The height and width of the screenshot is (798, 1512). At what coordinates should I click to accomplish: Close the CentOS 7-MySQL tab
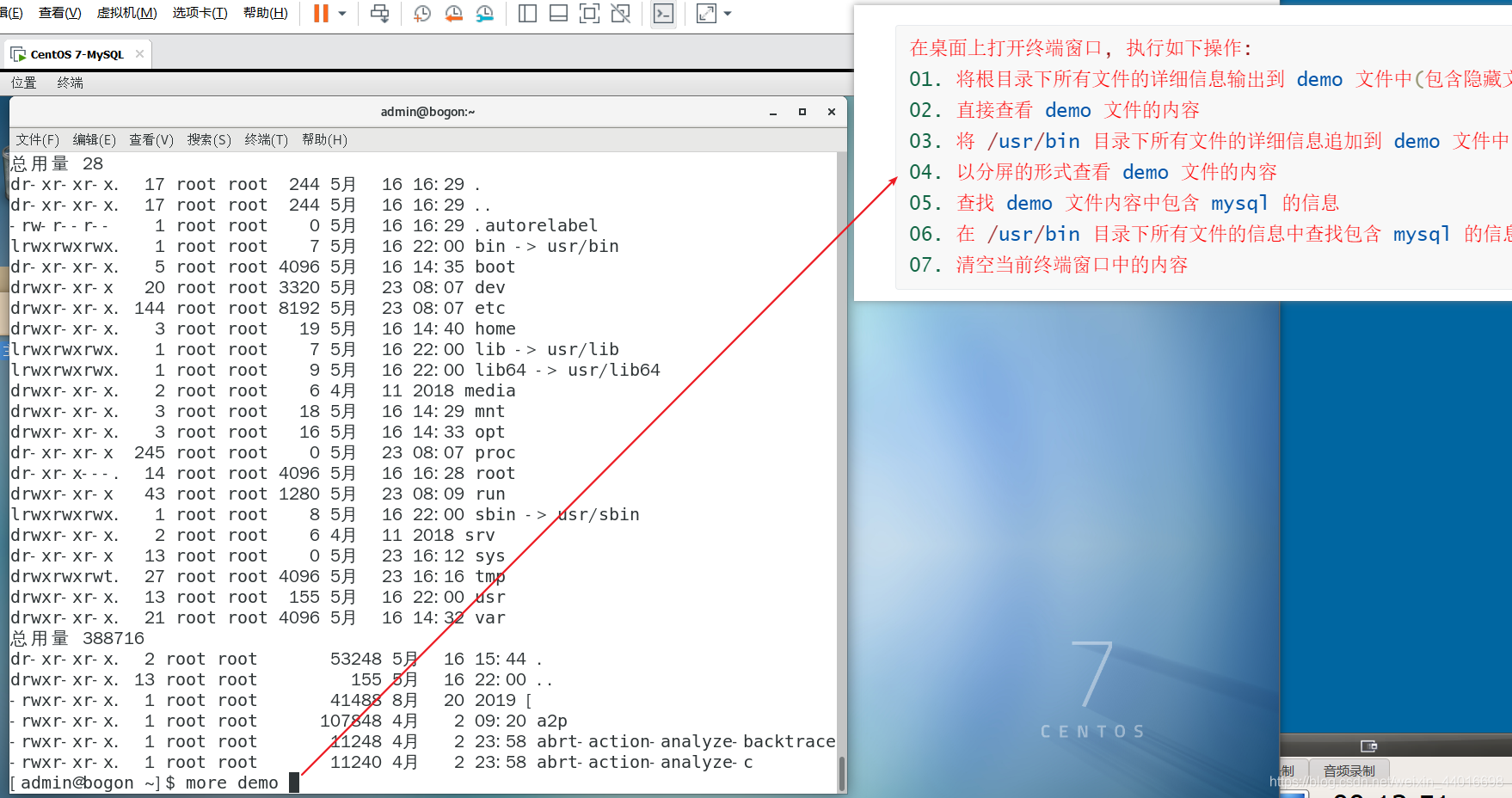(139, 53)
